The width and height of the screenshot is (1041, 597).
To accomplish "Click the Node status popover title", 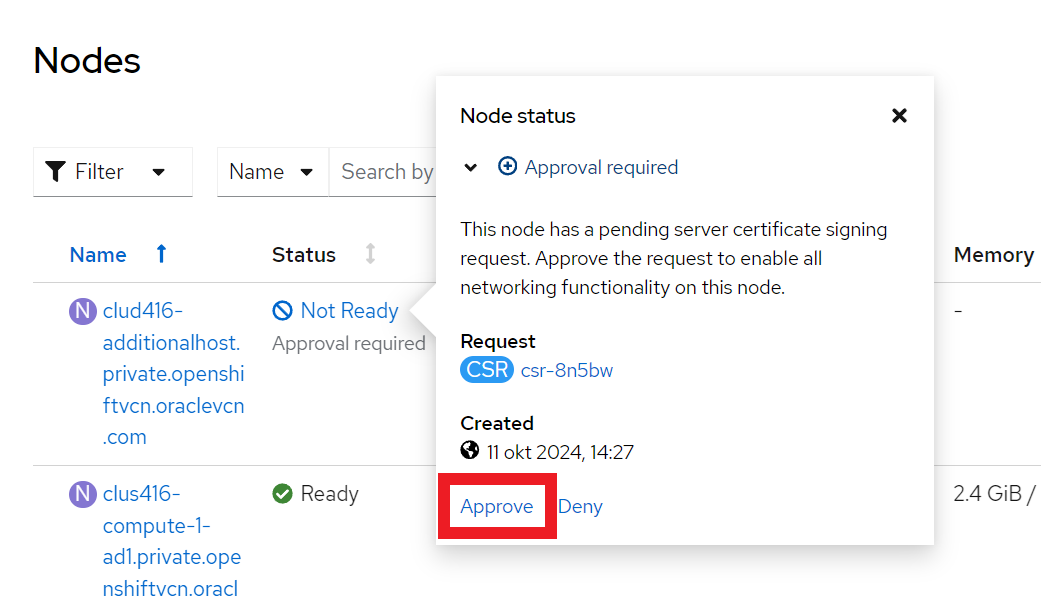I will pos(518,116).
